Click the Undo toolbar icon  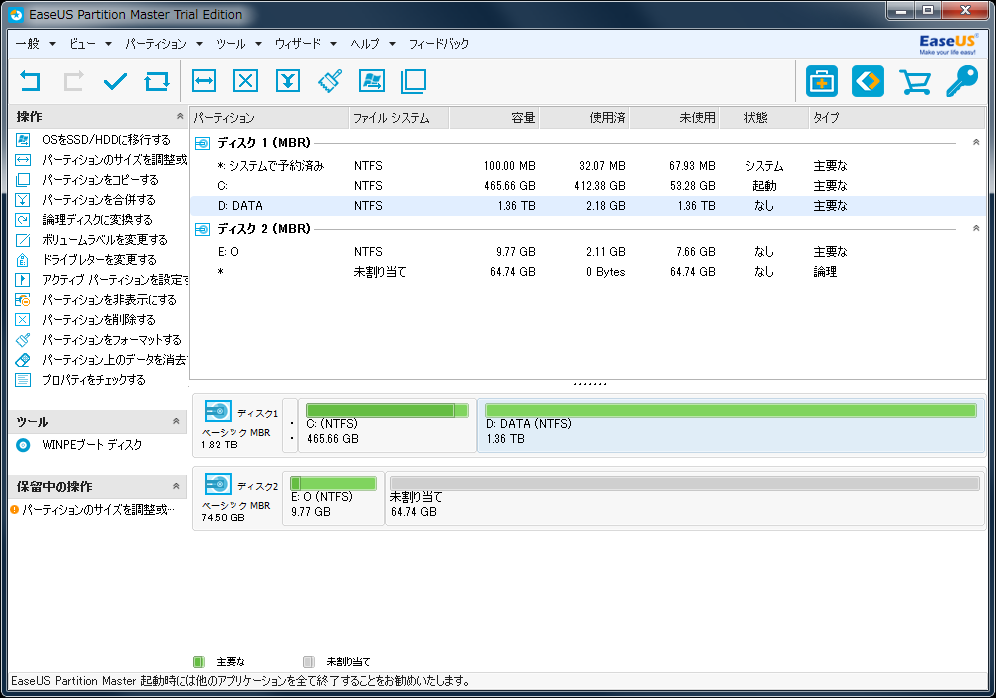click(30, 81)
